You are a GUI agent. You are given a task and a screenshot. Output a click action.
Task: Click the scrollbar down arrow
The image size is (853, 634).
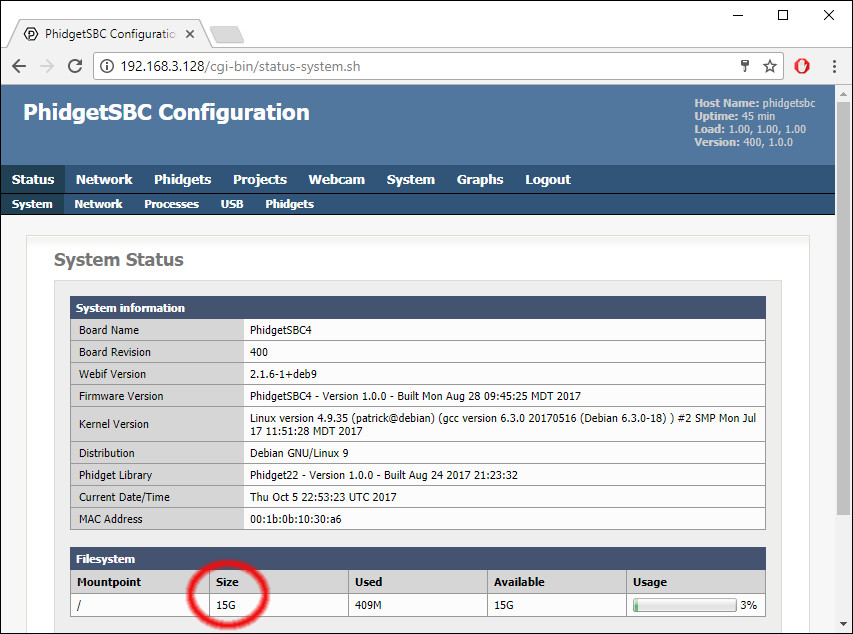pyautogui.click(x=843, y=624)
